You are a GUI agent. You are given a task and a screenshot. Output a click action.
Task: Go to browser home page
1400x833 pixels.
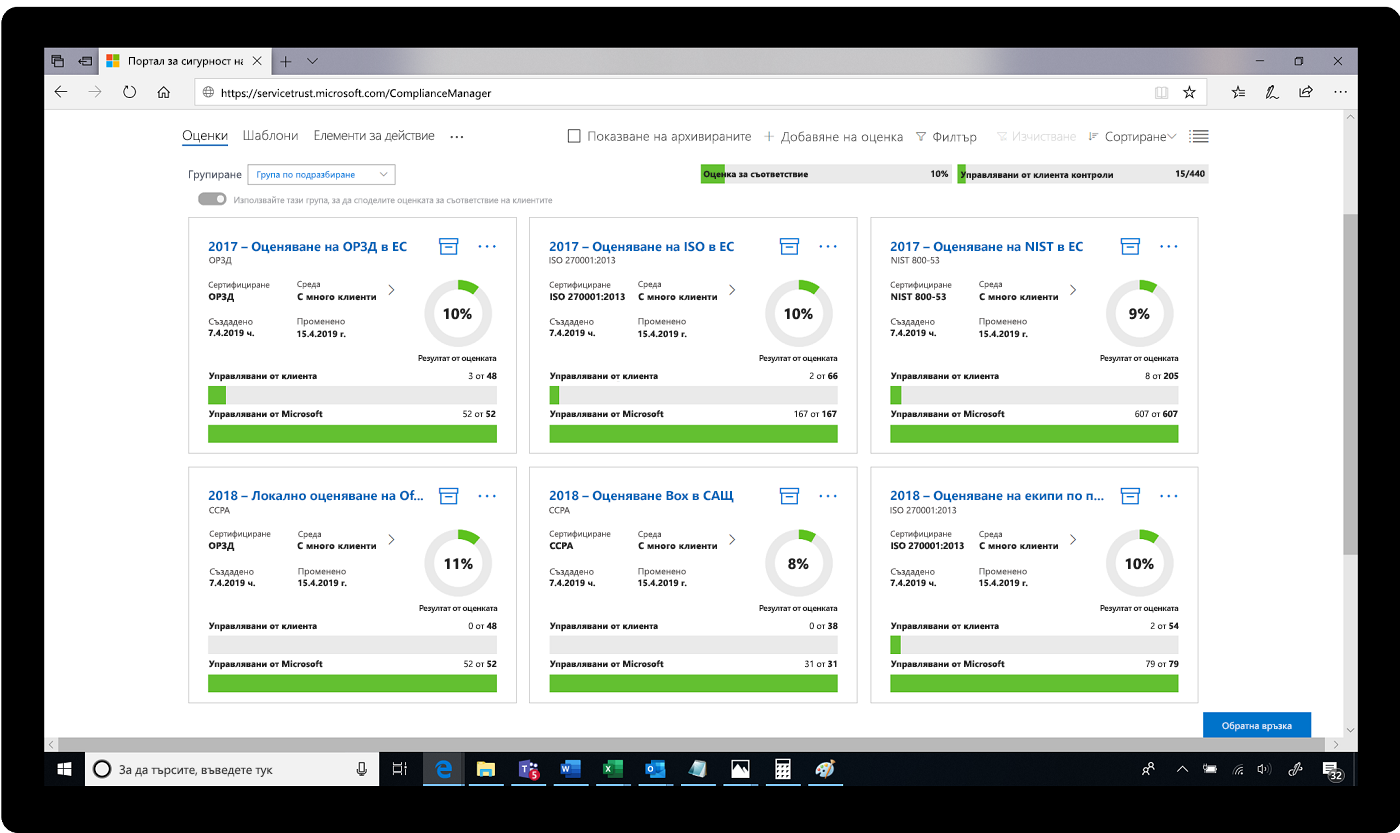click(x=163, y=92)
